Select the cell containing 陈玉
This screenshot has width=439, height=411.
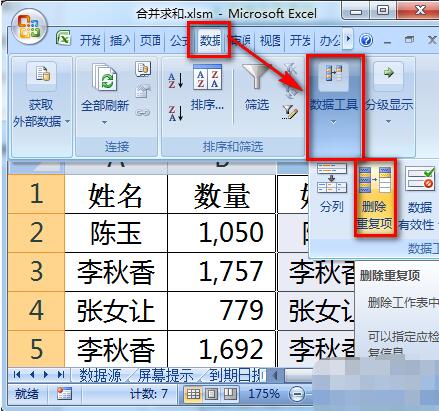(x=116, y=233)
